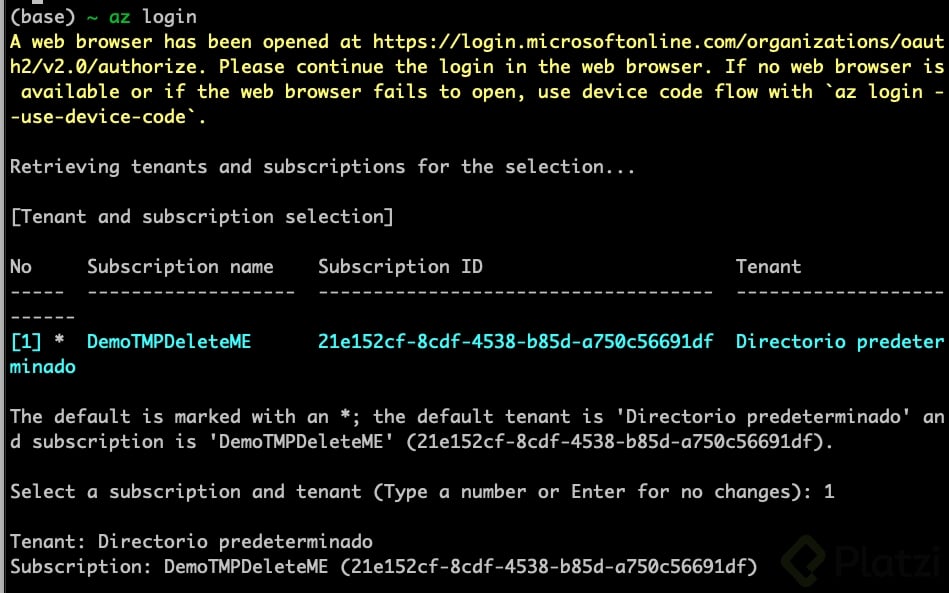Click the final 'Subscription: DemoTMPDeleteME' line
This screenshot has height=593, width=949.
click(x=384, y=566)
